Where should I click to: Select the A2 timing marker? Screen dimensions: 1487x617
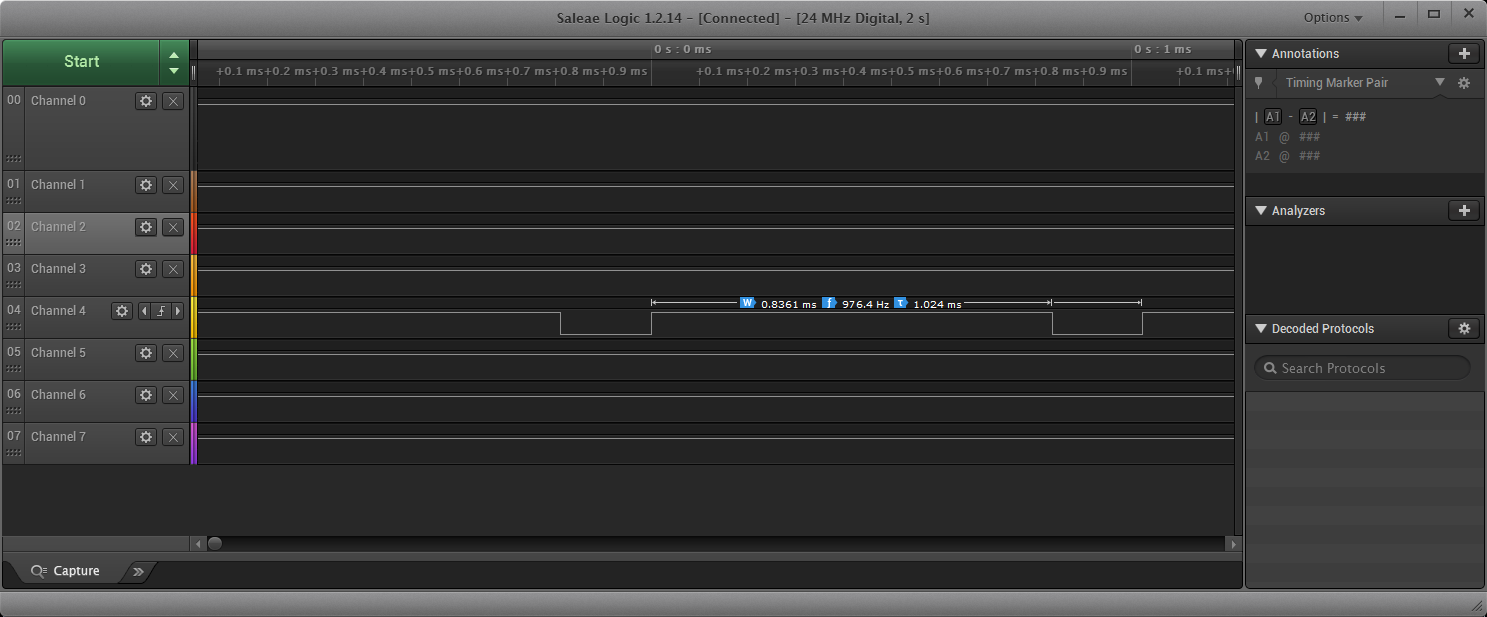(1308, 117)
